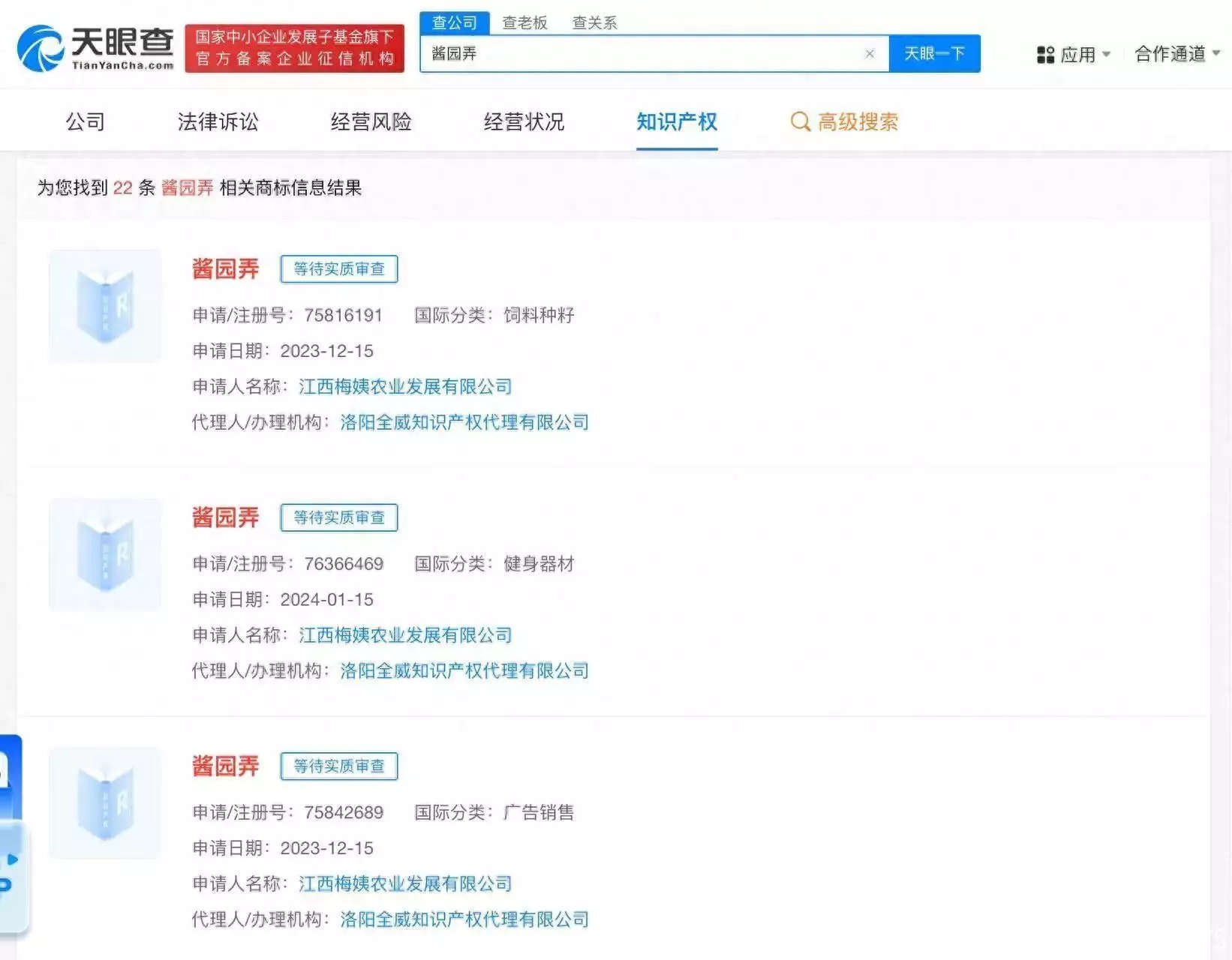Screen dimensions: 1232x960
Task: Click the 天眼一下 search button
Action: pos(934,54)
